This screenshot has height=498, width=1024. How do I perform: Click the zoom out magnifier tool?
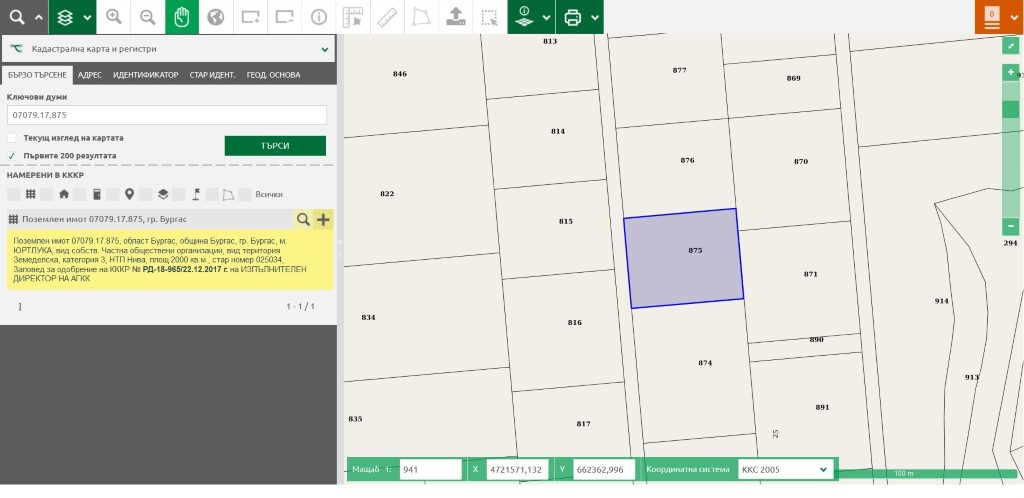147,17
